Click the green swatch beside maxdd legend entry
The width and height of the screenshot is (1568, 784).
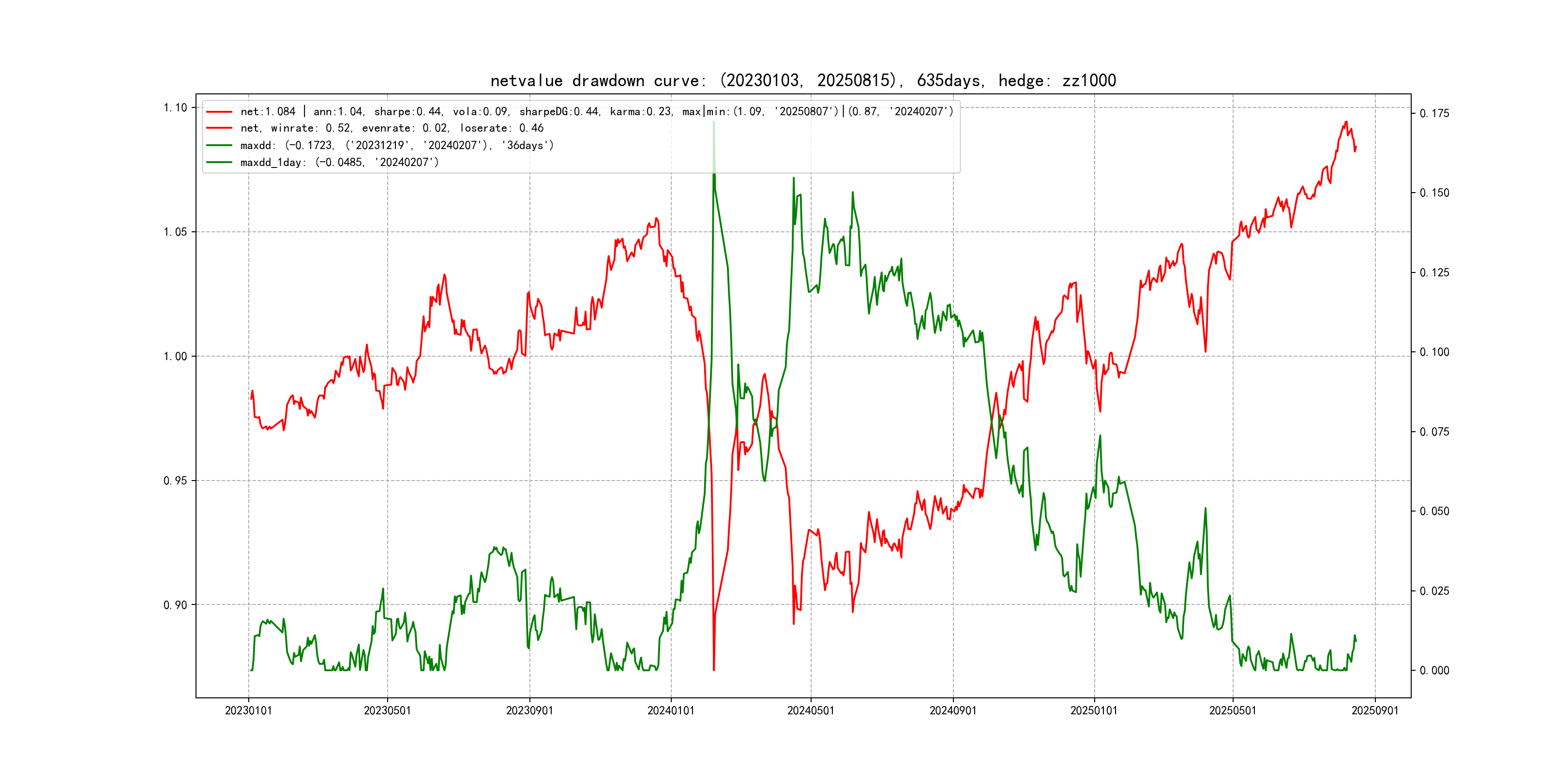pyautogui.click(x=219, y=146)
